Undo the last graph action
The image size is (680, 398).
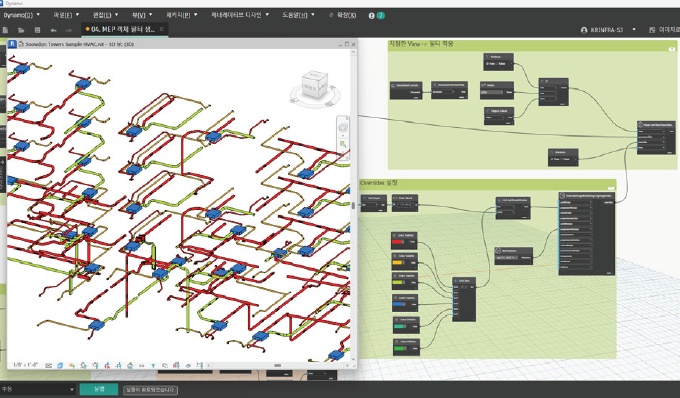(53, 30)
